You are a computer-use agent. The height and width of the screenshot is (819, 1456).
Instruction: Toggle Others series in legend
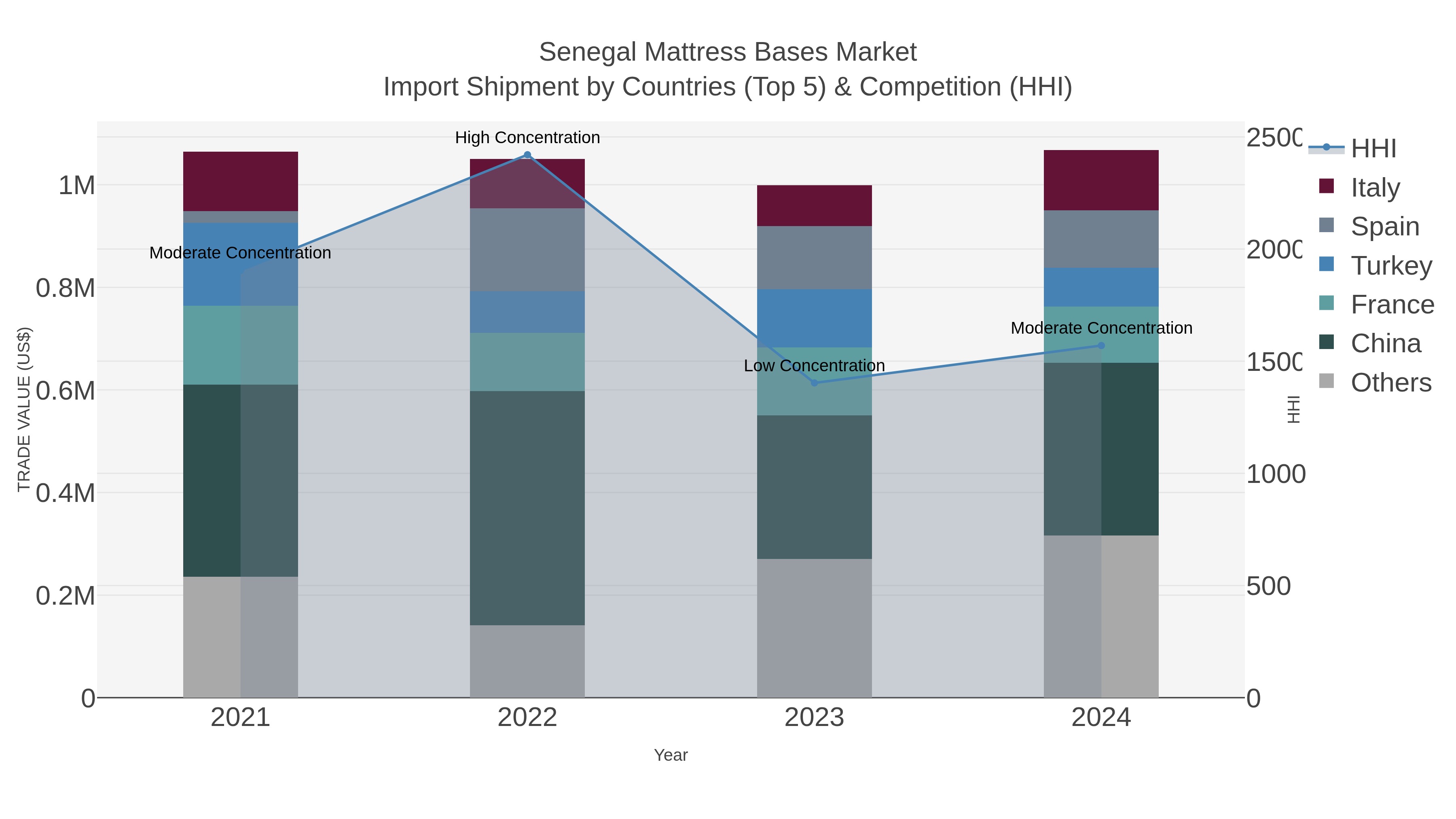click(1375, 383)
